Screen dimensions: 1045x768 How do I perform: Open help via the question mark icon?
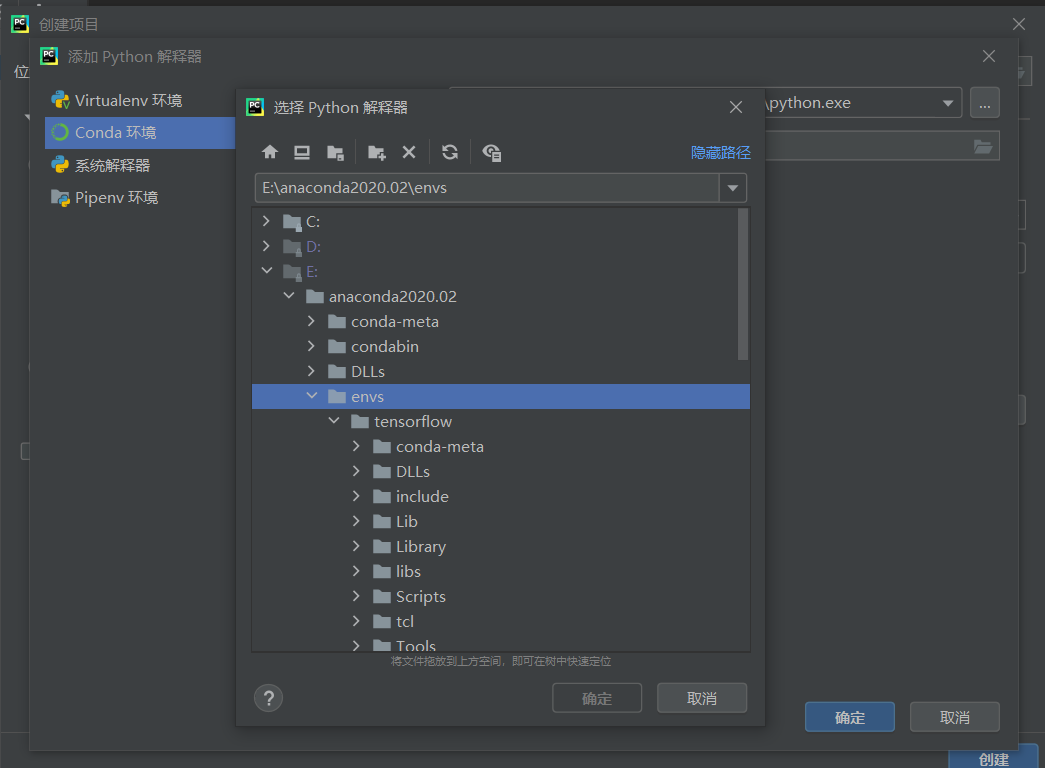pyautogui.click(x=268, y=697)
